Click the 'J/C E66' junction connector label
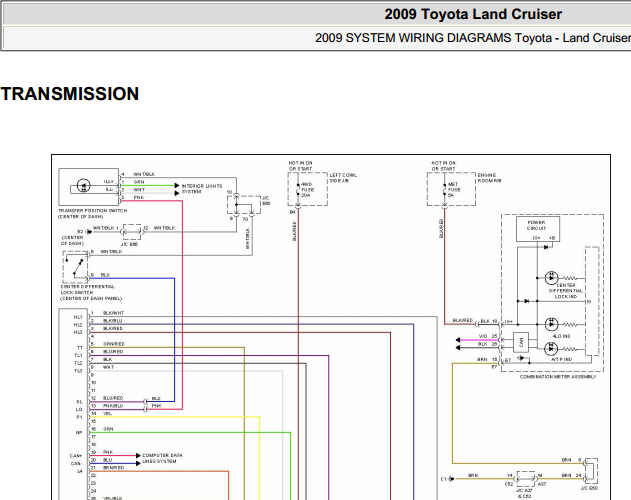The width and height of the screenshot is (631, 500). 129,244
